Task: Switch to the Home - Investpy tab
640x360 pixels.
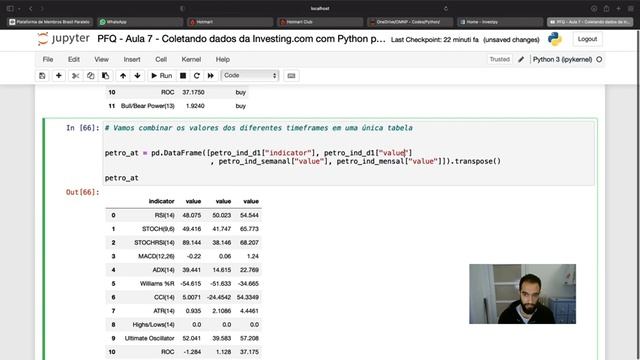Action: [x=500, y=22]
